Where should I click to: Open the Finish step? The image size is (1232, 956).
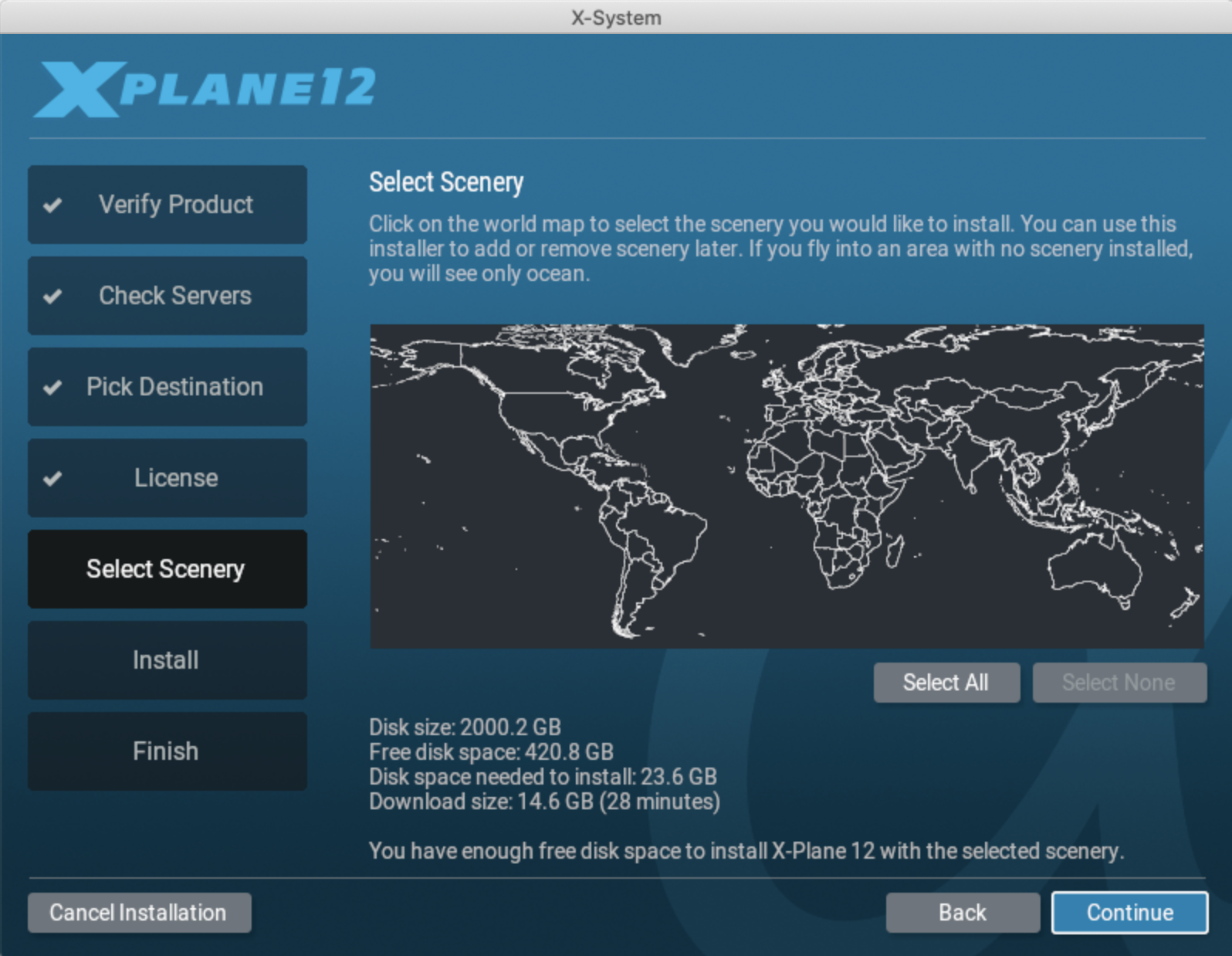point(168,751)
